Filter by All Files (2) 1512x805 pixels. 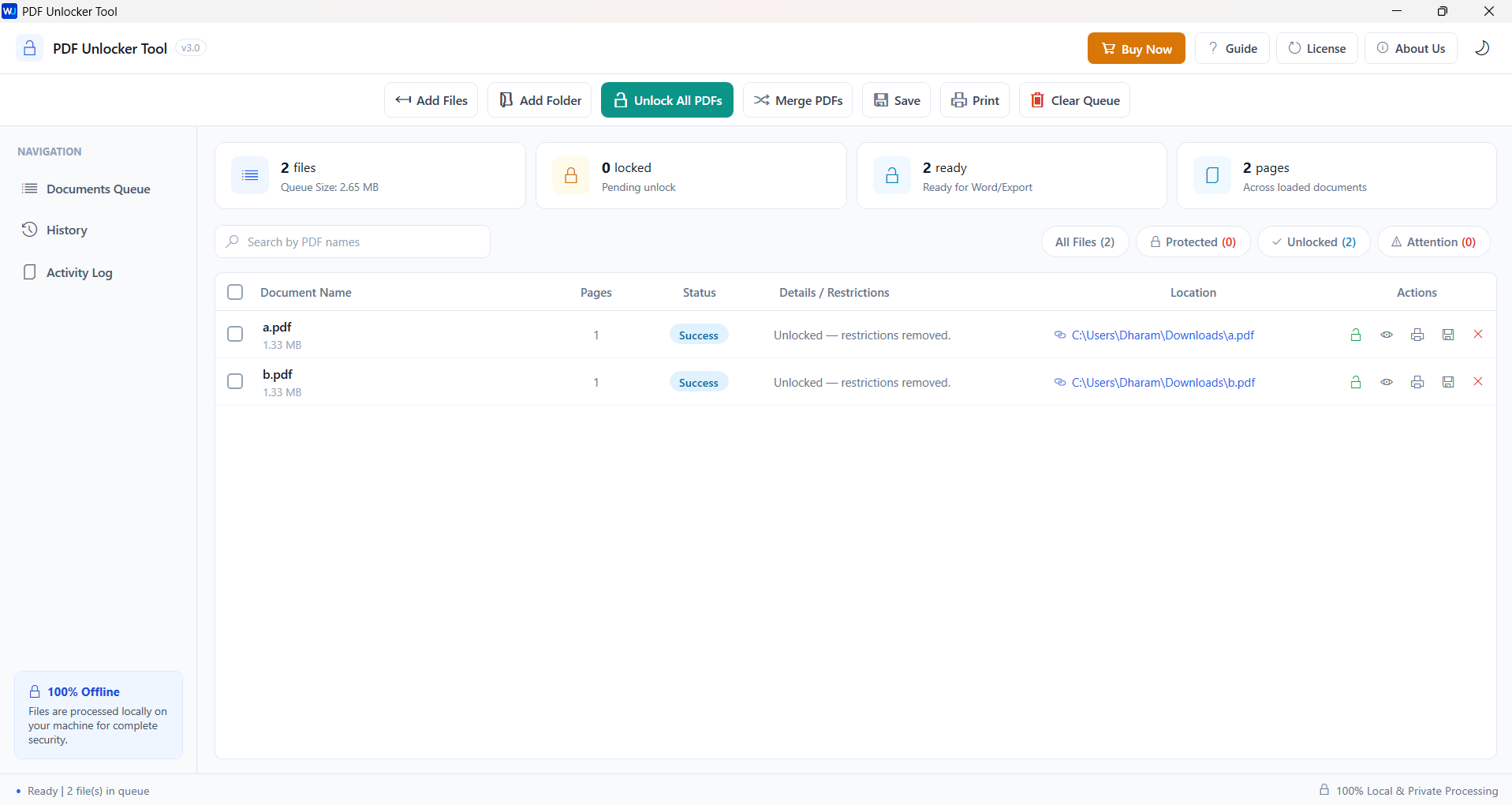pyautogui.click(x=1085, y=241)
